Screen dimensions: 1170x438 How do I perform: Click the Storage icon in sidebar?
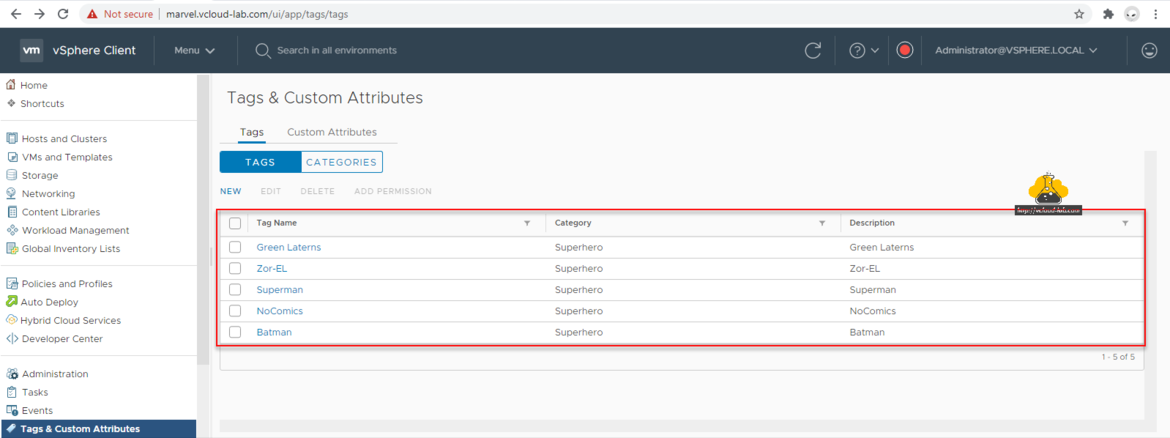11,175
